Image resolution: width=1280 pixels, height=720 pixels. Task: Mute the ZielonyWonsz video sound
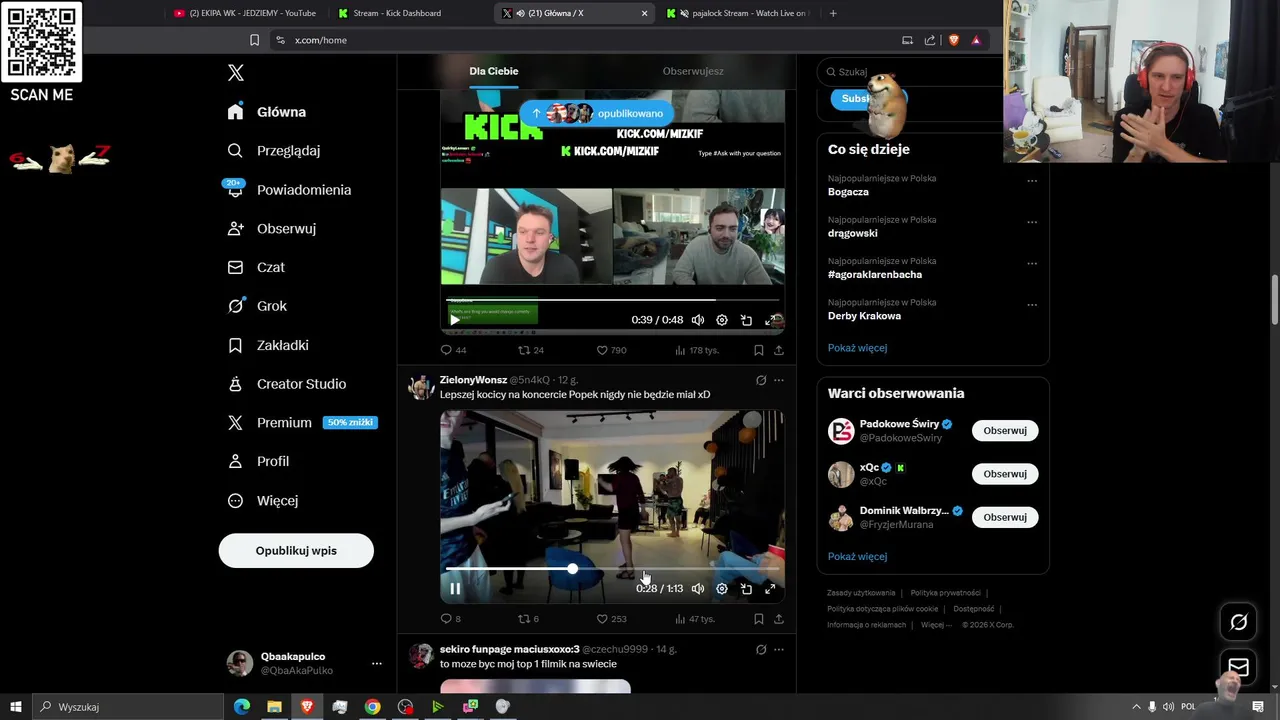tap(698, 589)
